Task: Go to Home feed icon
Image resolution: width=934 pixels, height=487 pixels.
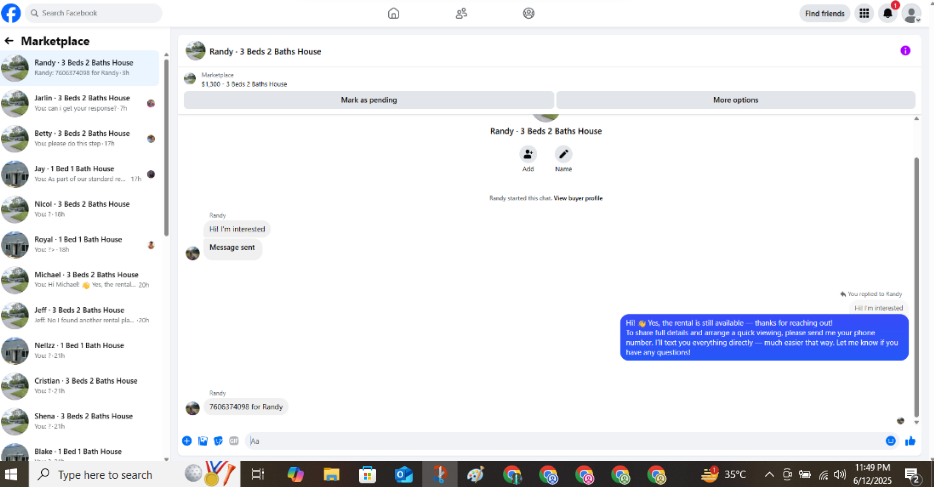Action: (x=393, y=13)
